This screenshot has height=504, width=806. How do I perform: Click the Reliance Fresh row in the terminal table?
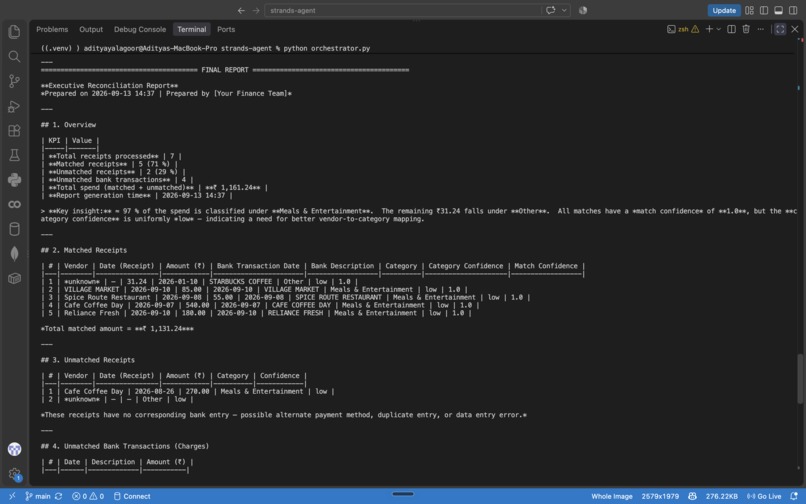[x=256, y=313]
